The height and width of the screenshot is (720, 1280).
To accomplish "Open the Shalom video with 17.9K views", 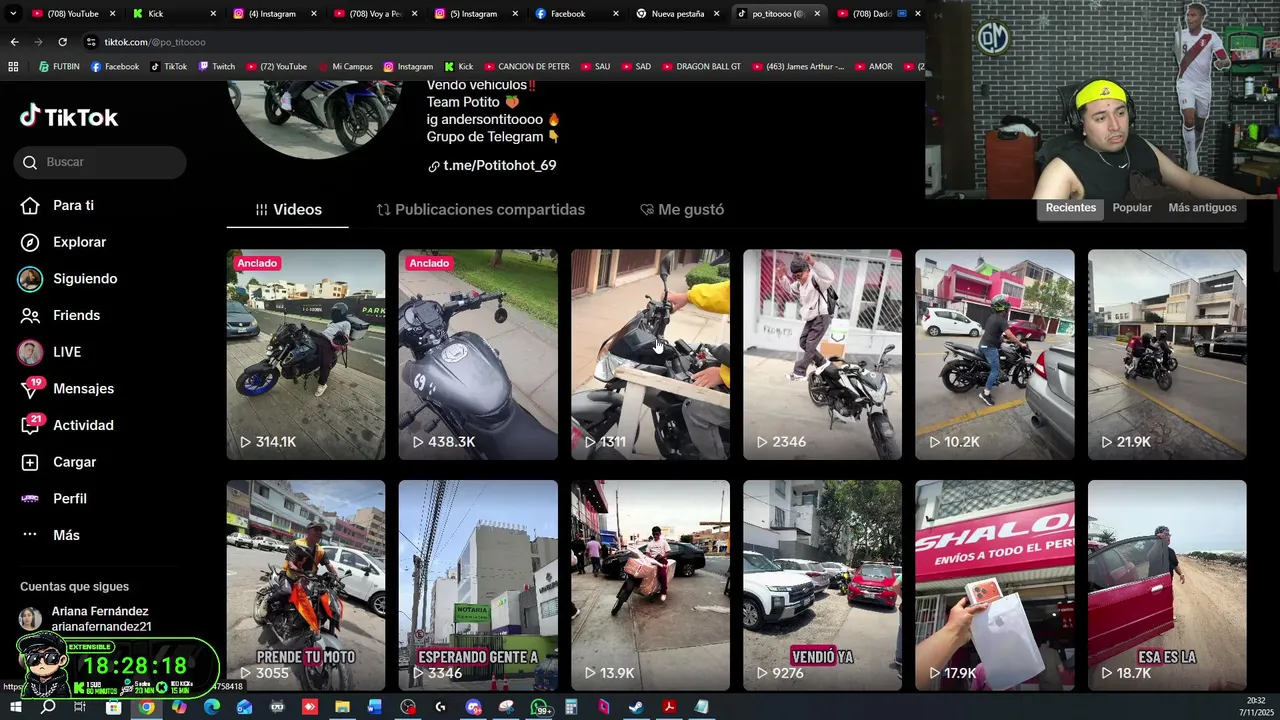I will pos(995,585).
